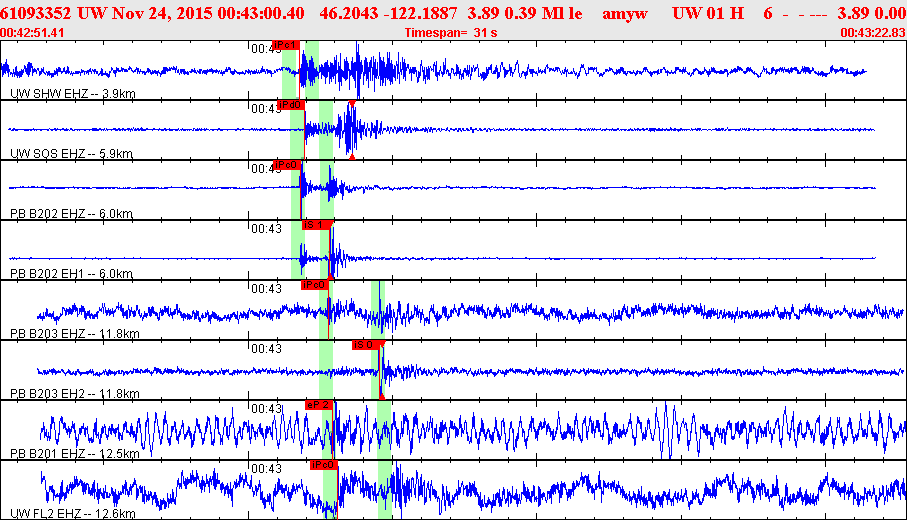Image resolution: width=907 pixels, height=520 pixels.
Task: Click the UW FL2 EHZ channel label
Action: (x=71, y=513)
